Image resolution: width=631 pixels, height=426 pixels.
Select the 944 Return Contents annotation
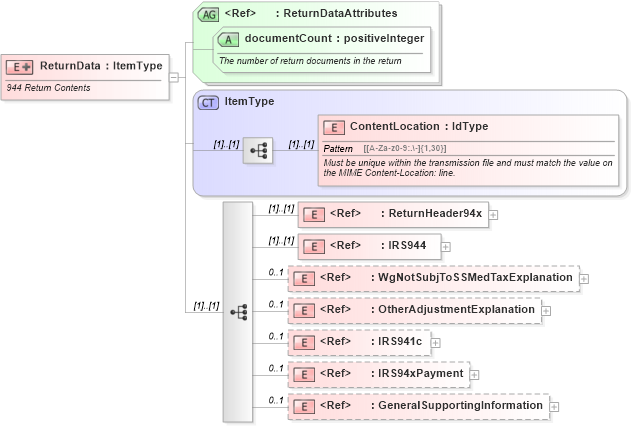pos(48,88)
